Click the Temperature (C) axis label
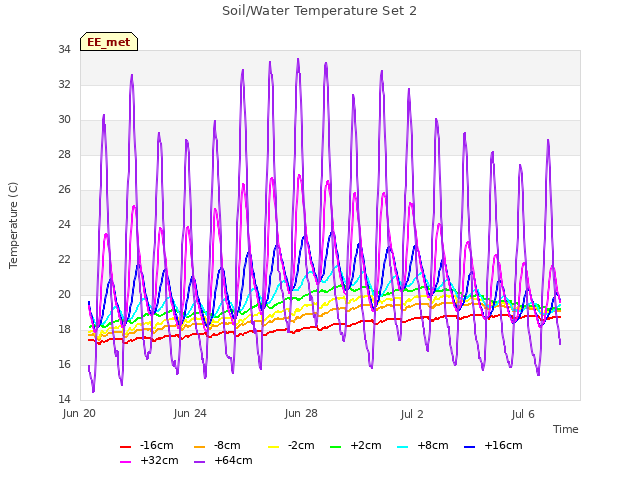This screenshot has width=640, height=480. click(13, 225)
